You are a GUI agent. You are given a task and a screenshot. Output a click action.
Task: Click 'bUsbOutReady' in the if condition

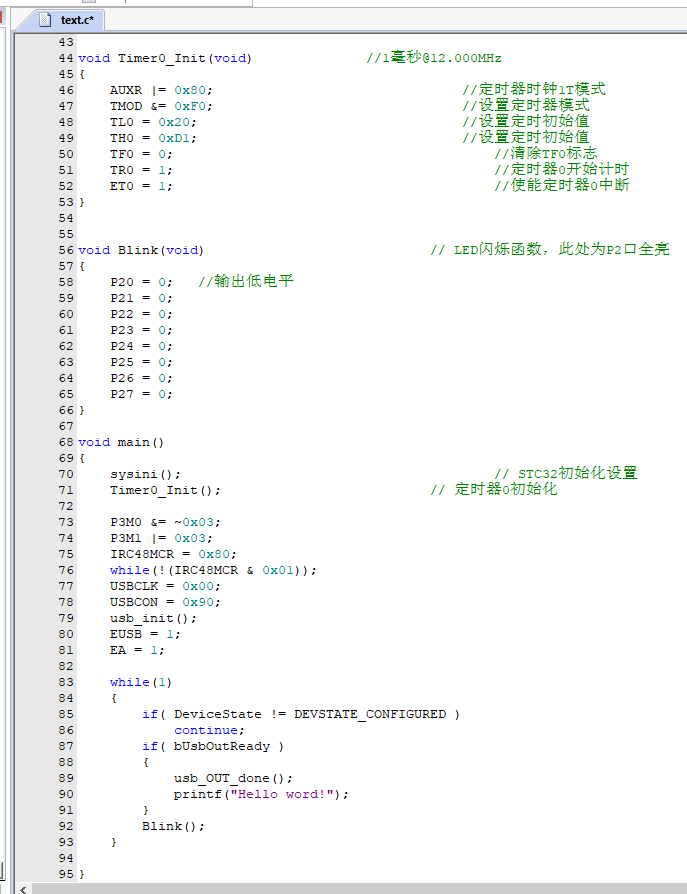222,746
